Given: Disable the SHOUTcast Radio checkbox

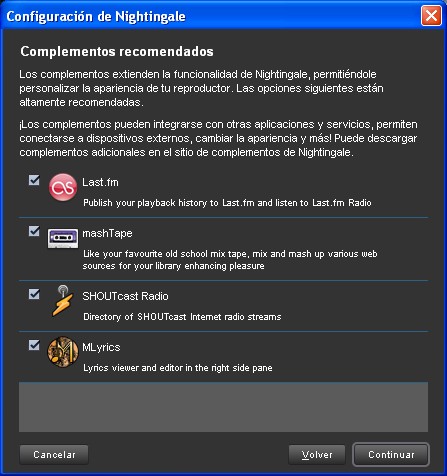Looking at the screenshot, I should (34, 294).
